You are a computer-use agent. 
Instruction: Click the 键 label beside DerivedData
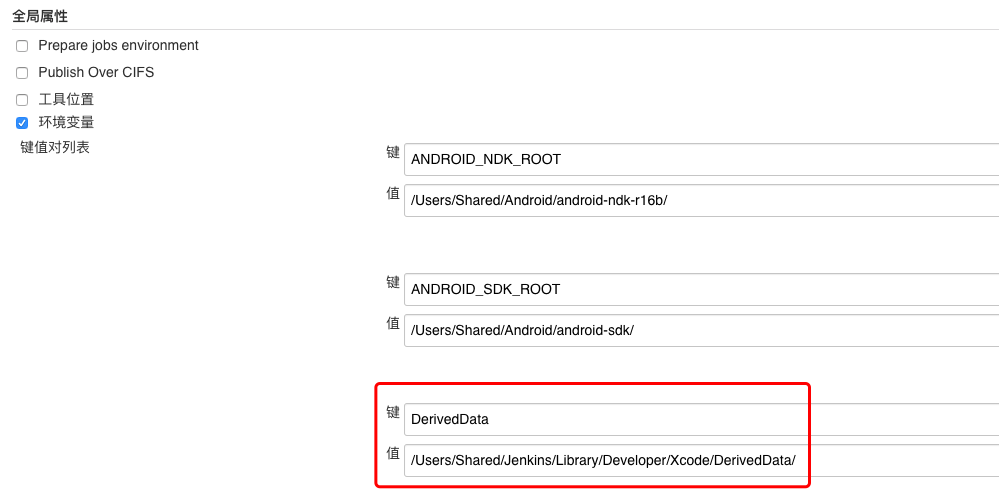(x=393, y=412)
